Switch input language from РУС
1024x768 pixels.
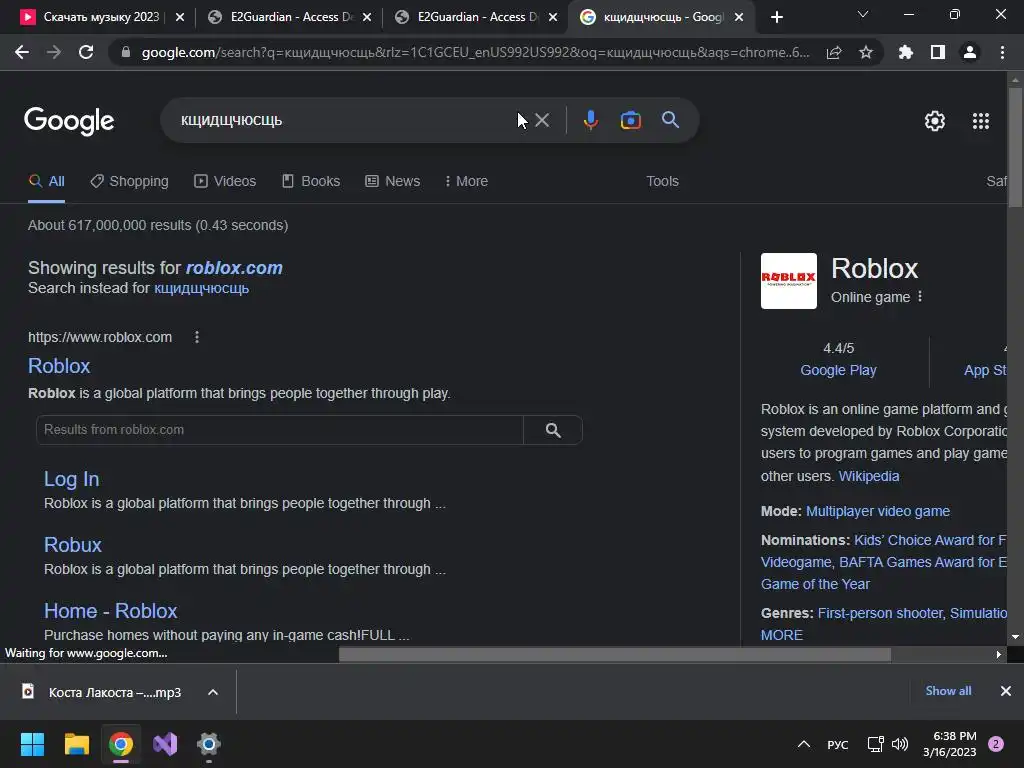pyautogui.click(x=838, y=744)
